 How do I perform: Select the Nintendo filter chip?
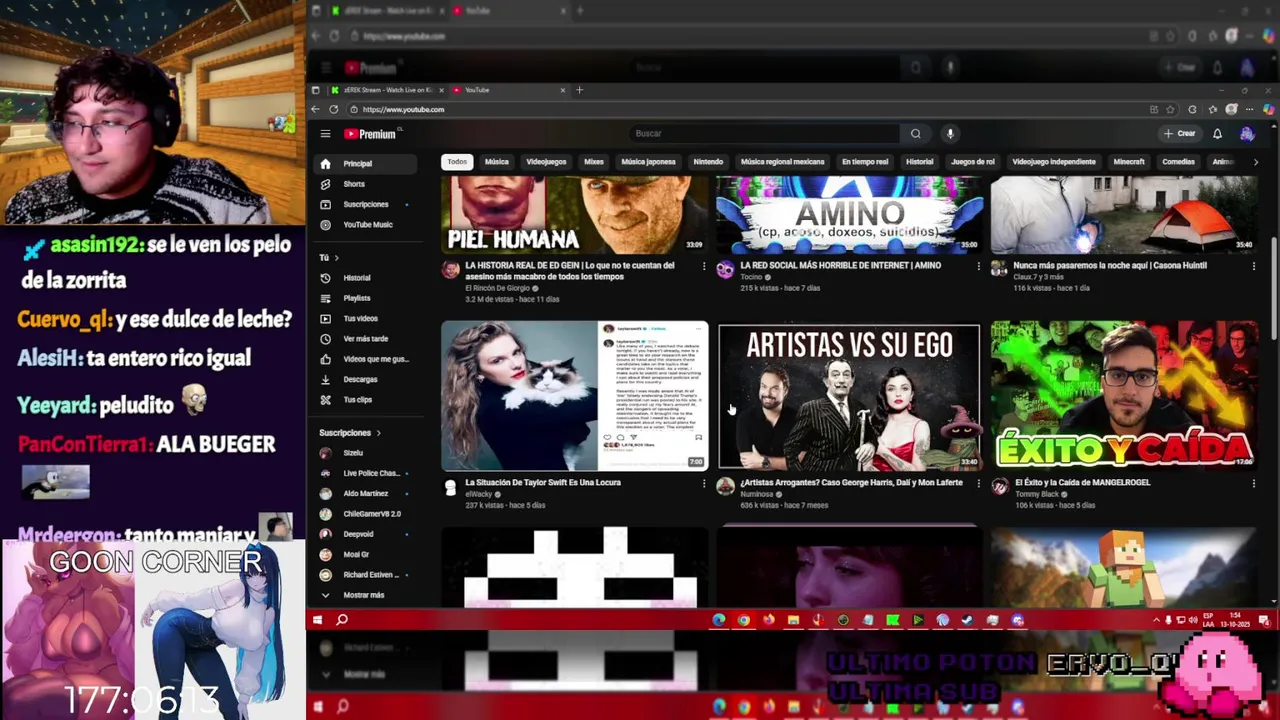(x=708, y=162)
